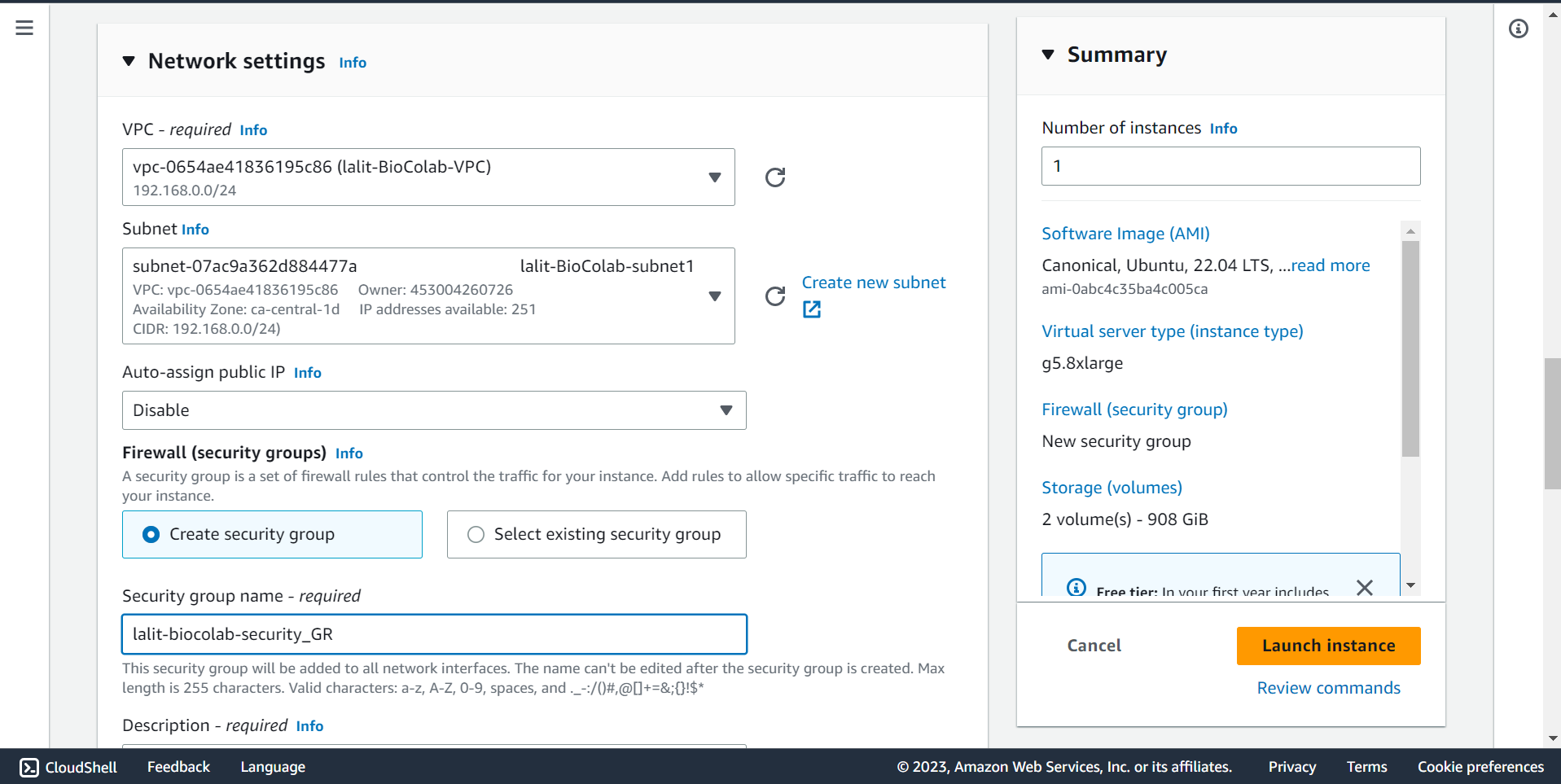
Task: Click Summary panel scrollbar thumb
Action: (x=1411, y=348)
